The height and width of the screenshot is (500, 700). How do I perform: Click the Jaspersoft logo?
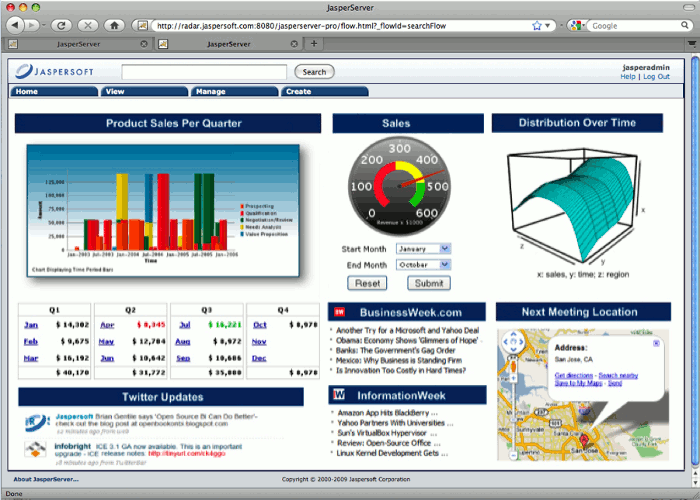54,71
